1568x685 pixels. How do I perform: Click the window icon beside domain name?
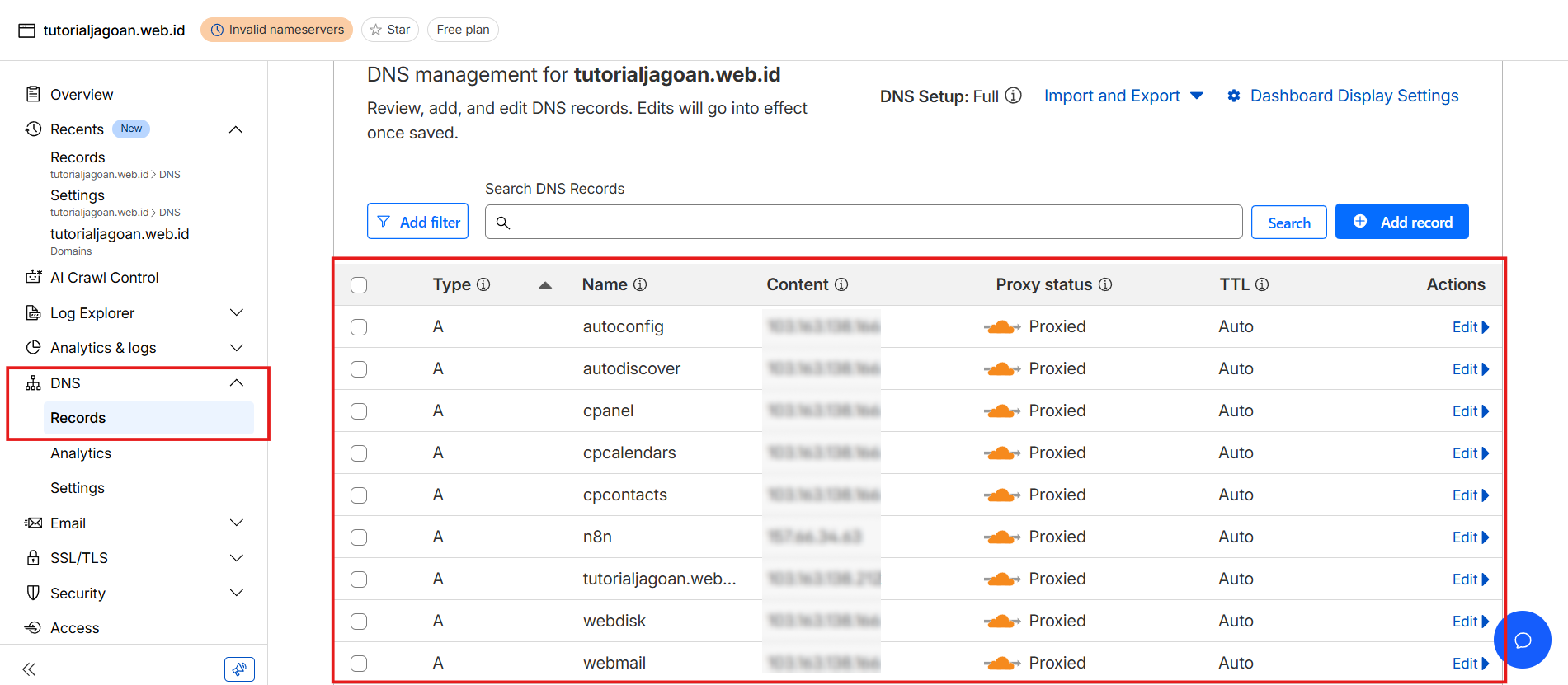point(26,30)
